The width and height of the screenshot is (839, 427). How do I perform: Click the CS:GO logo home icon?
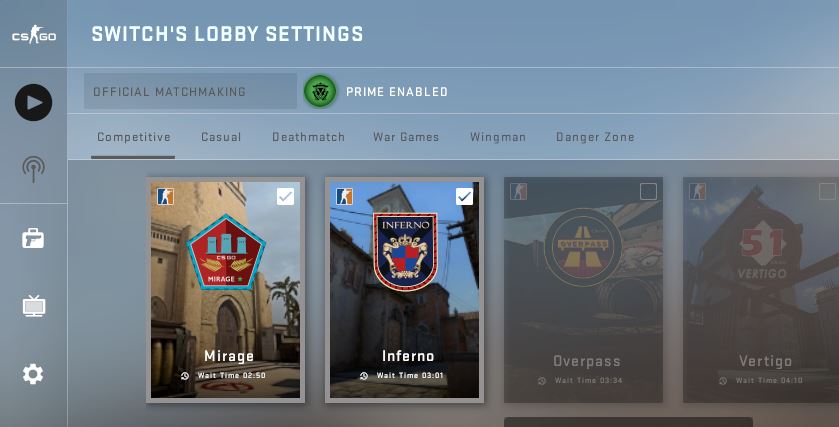[x=34, y=35]
